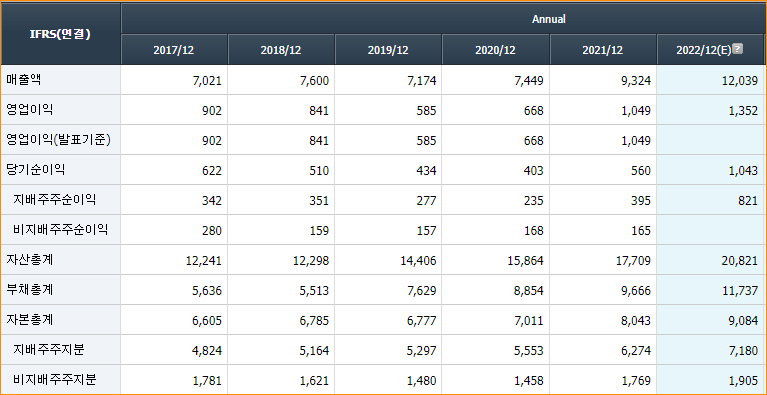The height and width of the screenshot is (395, 767).
Task: Select the 당기순이익 value 560
Action: click(x=641, y=171)
